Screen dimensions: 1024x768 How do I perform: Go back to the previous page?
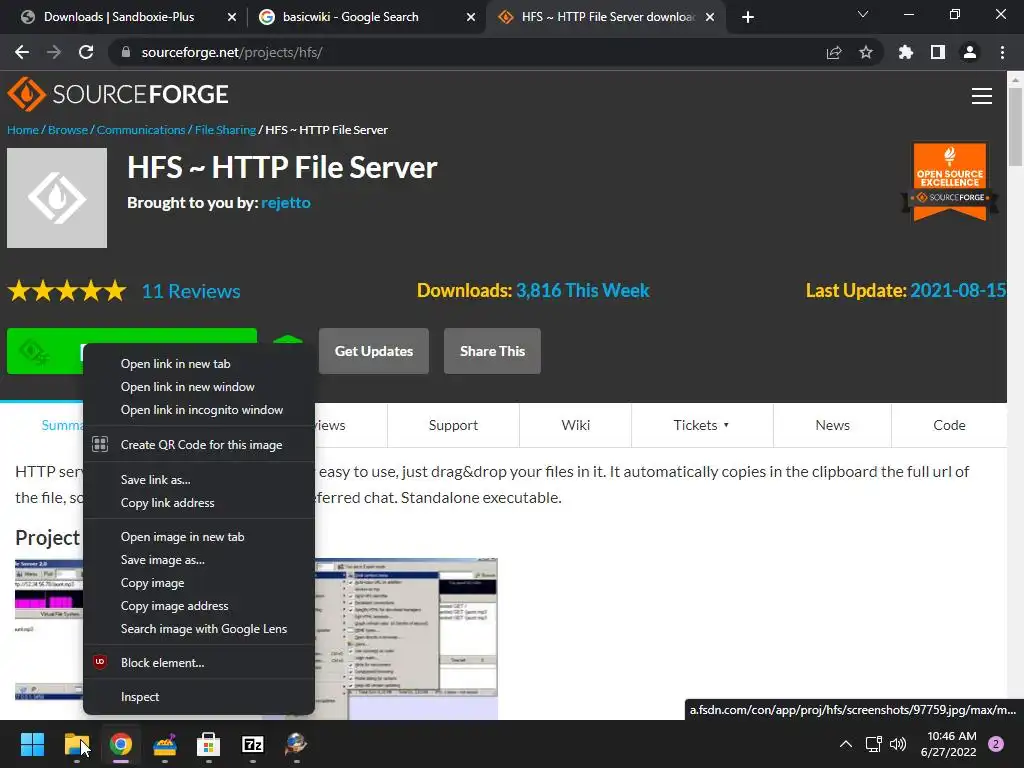click(22, 52)
